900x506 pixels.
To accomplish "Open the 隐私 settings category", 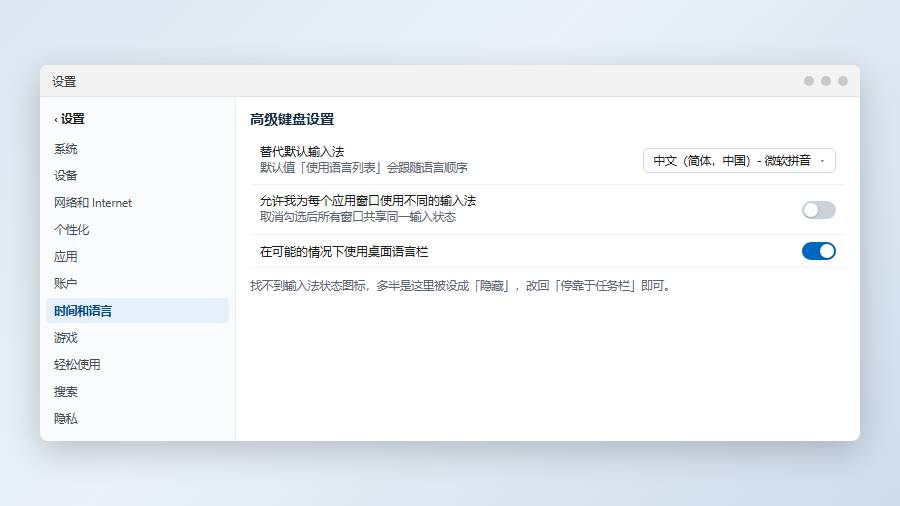I will tap(137, 418).
